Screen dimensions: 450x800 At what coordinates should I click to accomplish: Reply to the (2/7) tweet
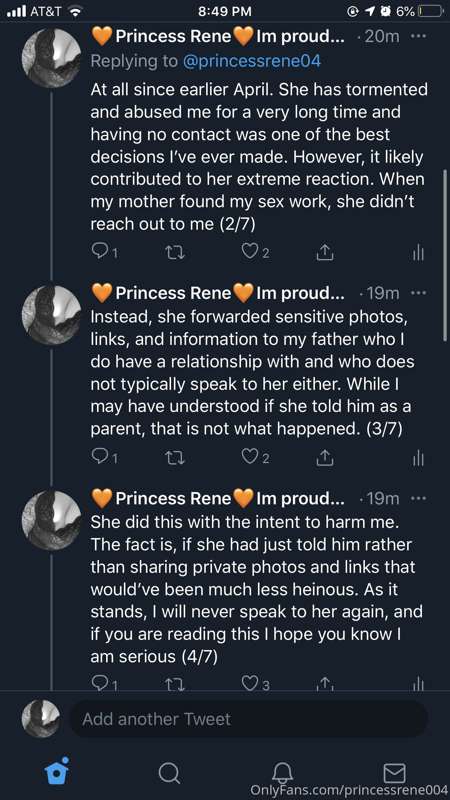click(98, 252)
